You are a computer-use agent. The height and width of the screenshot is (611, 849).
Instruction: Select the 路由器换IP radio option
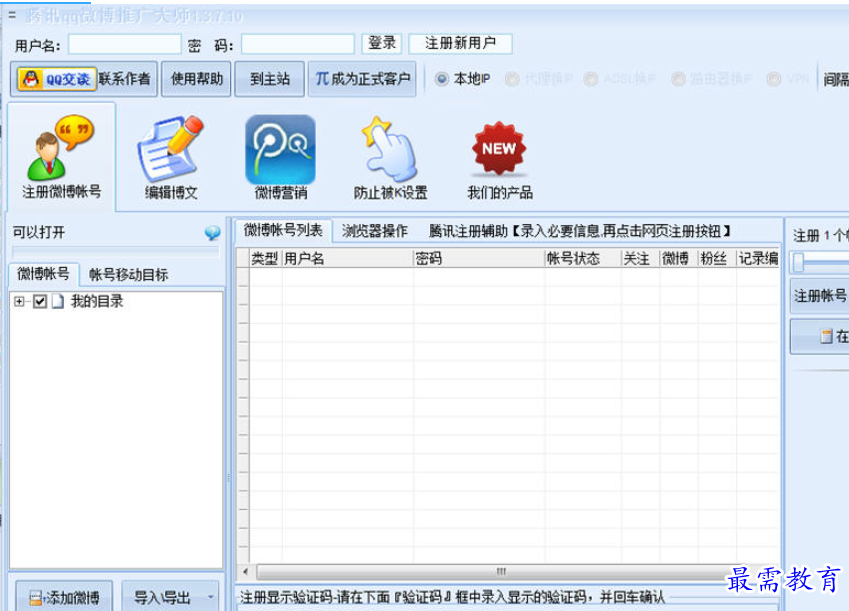click(x=678, y=79)
